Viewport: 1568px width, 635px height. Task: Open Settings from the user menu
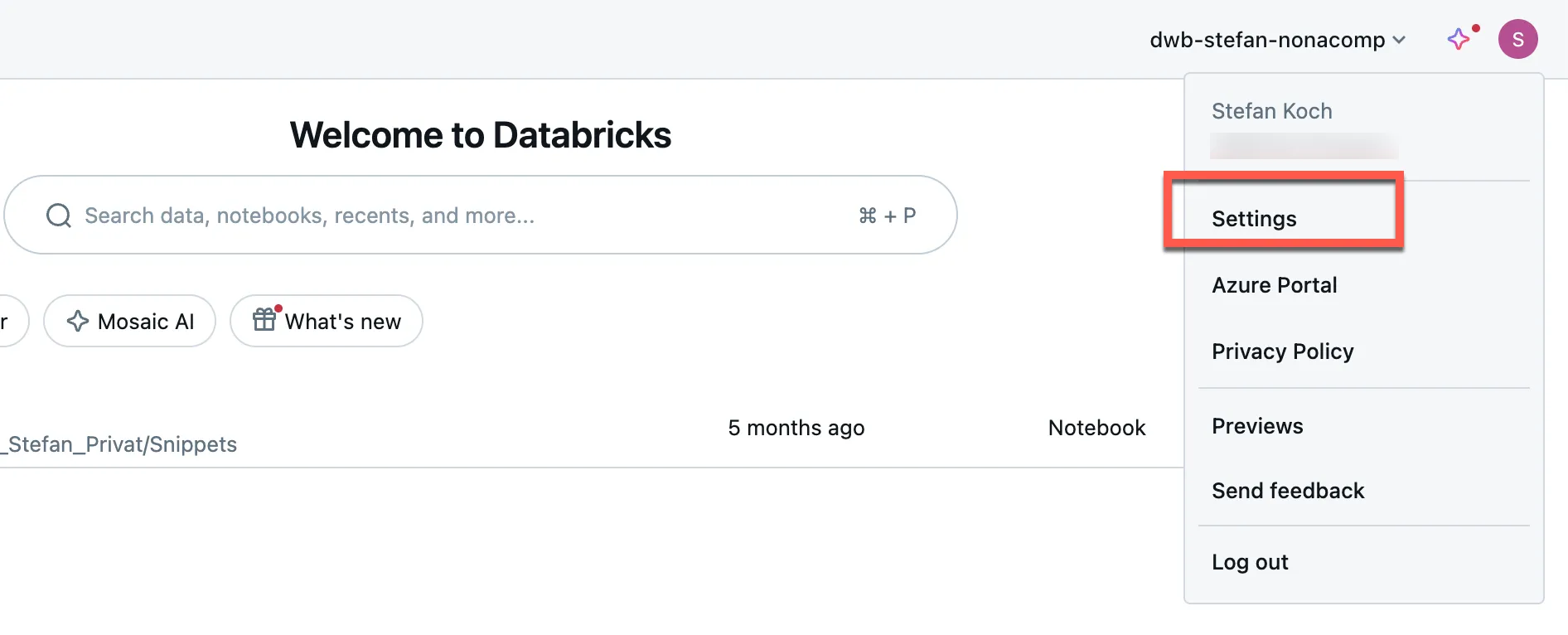[1254, 219]
